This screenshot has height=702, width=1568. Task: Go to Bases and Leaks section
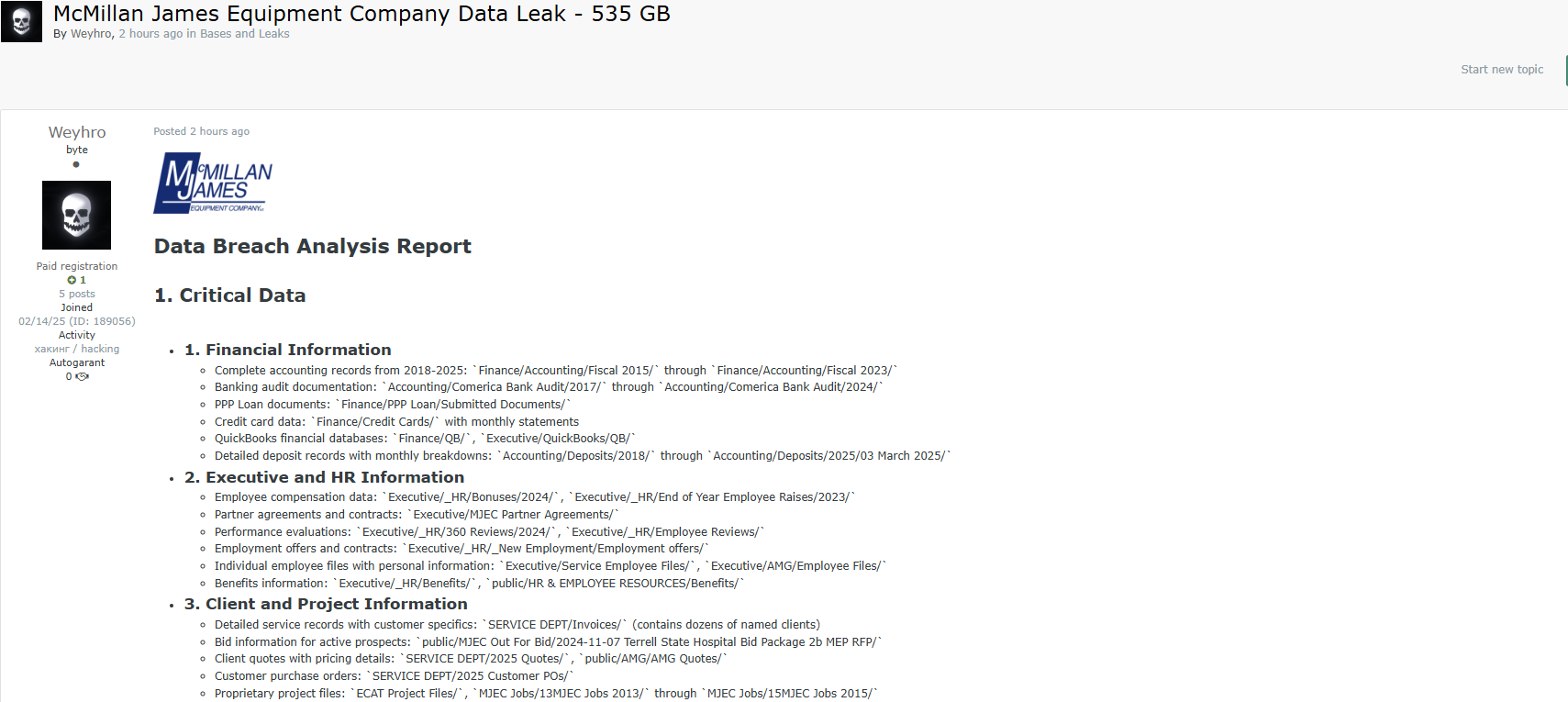tap(244, 34)
